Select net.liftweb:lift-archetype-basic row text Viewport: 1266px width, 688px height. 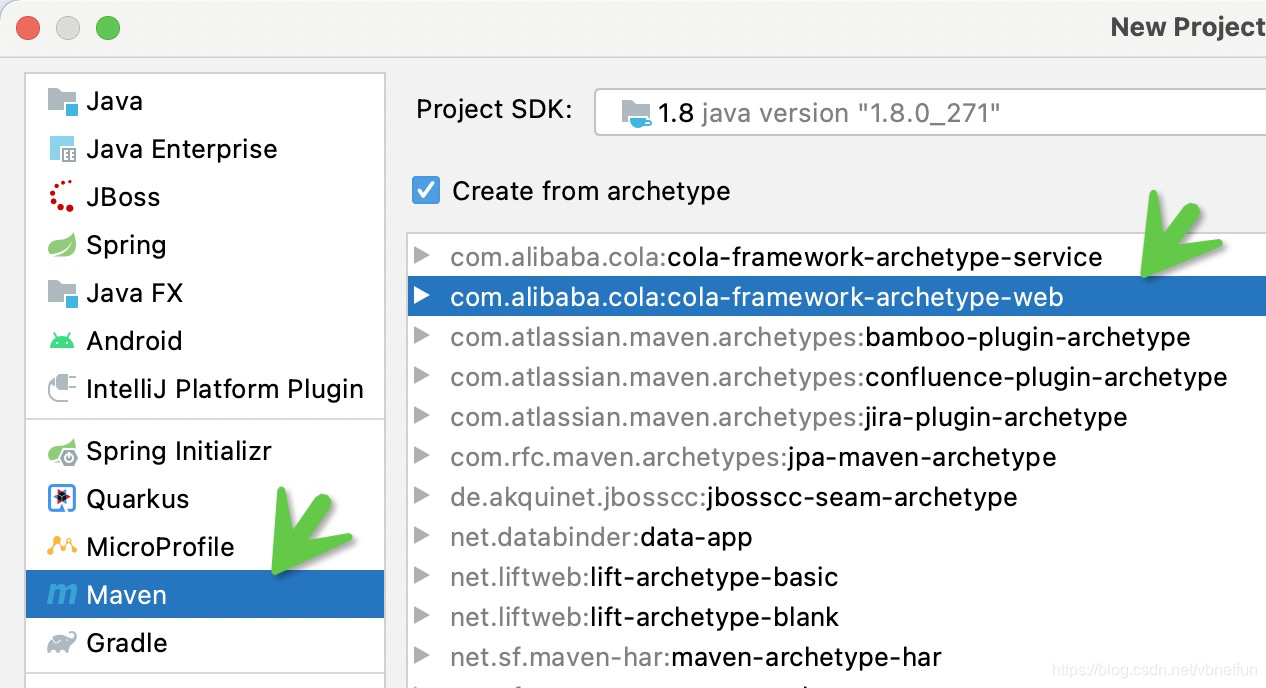tap(645, 577)
